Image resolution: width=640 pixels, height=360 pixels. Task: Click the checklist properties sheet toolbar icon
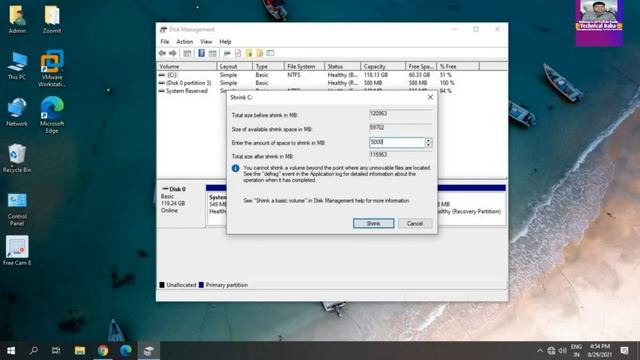pyautogui.click(x=238, y=53)
